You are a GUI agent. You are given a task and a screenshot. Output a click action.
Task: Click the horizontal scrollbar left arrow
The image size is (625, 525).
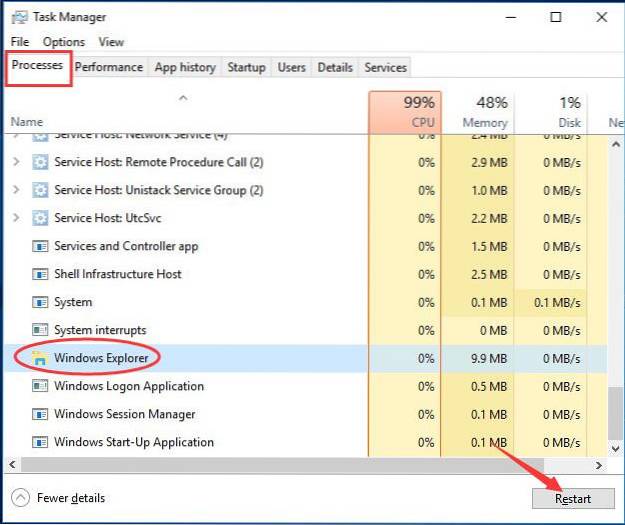[13, 465]
